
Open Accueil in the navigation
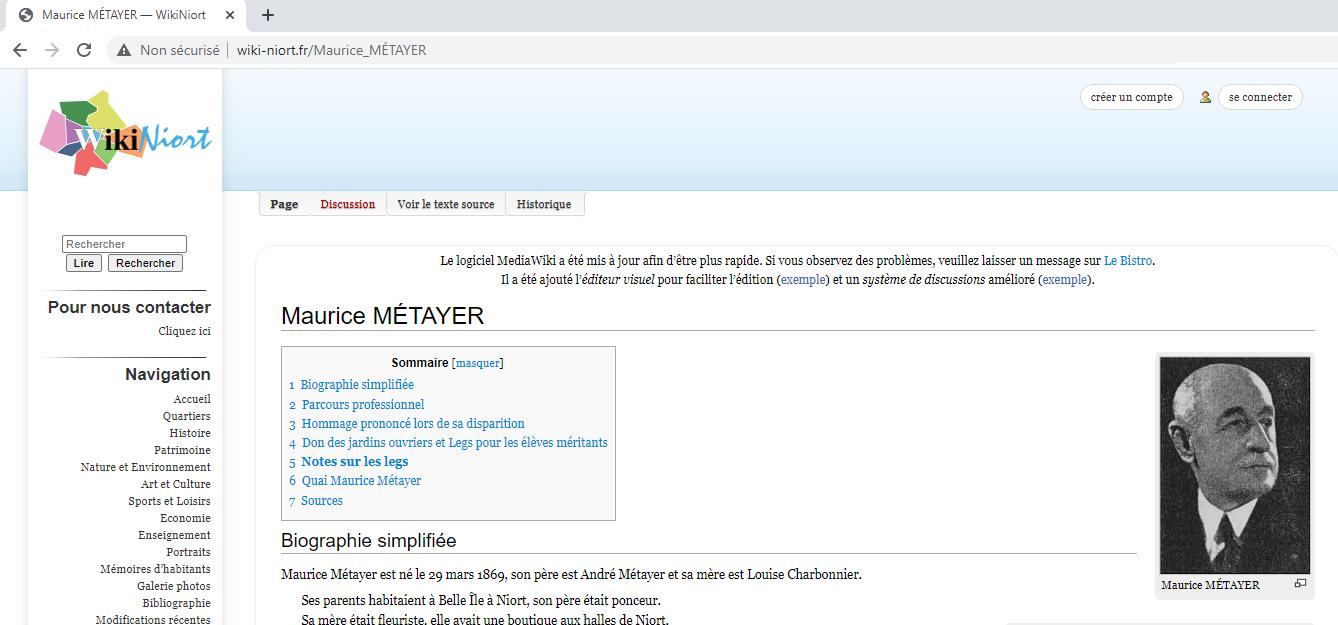[x=192, y=399]
